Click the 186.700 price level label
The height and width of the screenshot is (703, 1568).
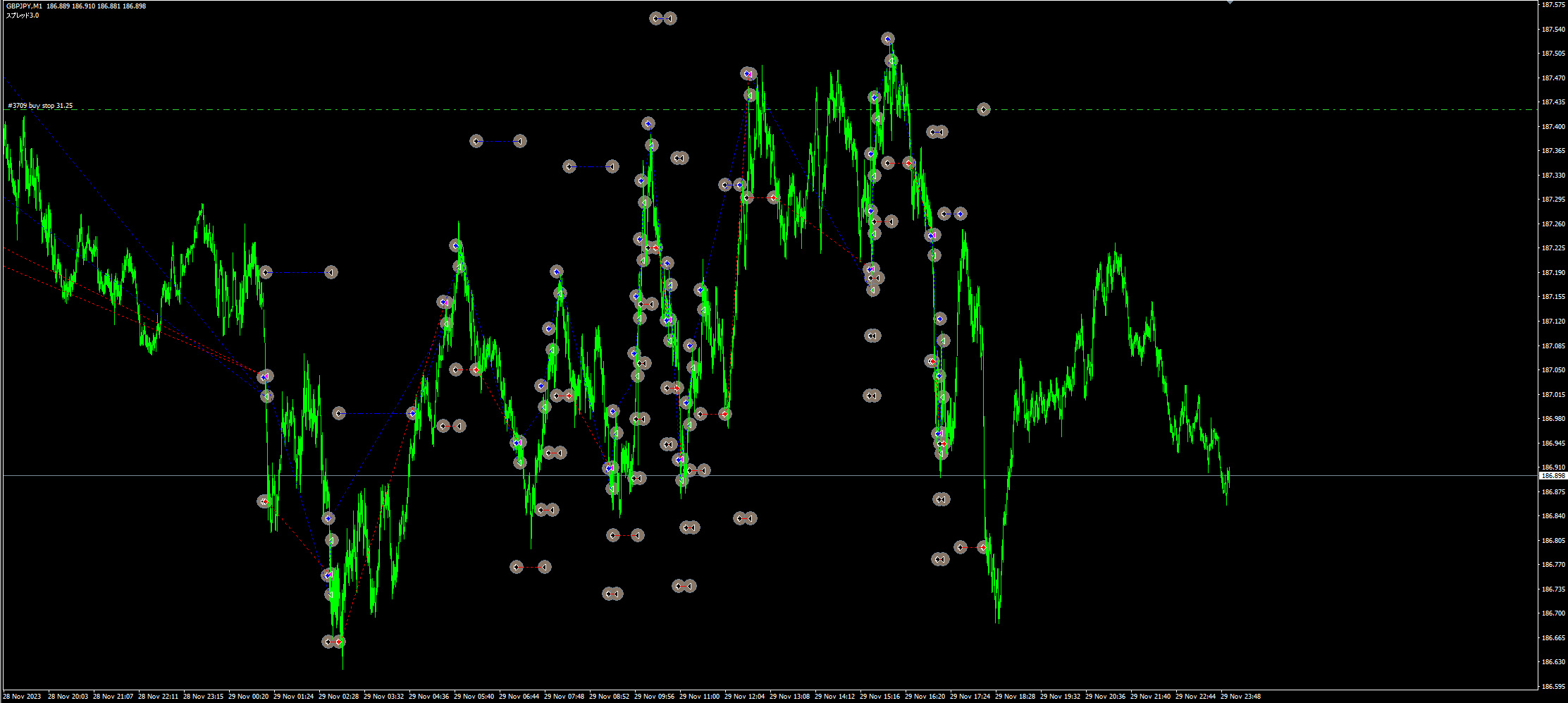pyautogui.click(x=1552, y=613)
